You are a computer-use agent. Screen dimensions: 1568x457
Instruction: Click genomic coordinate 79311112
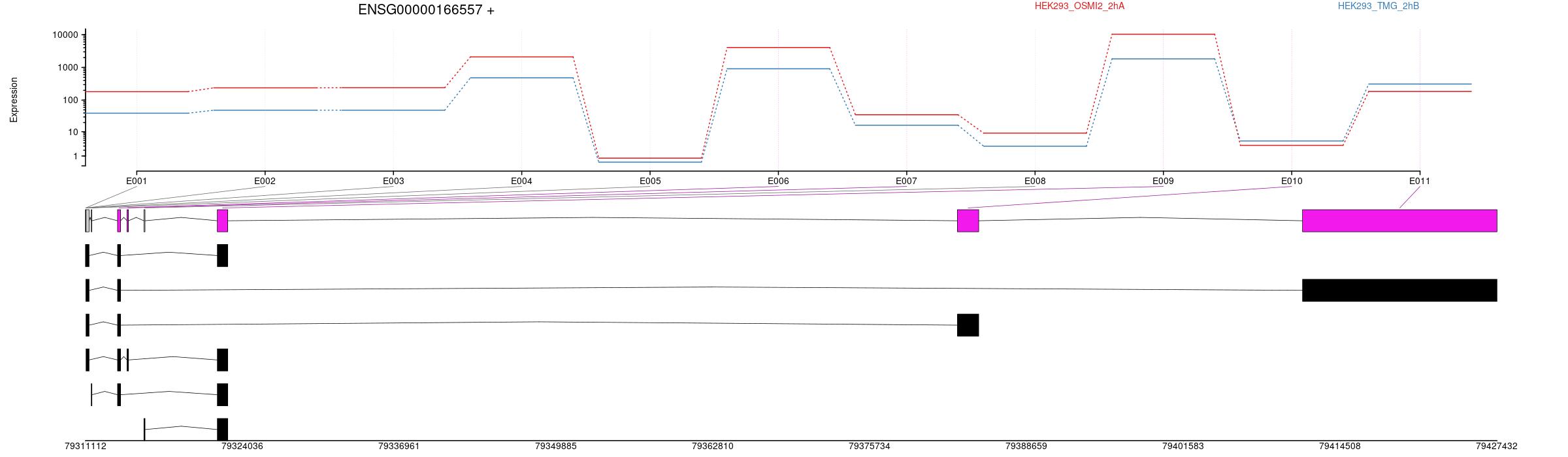(86, 447)
